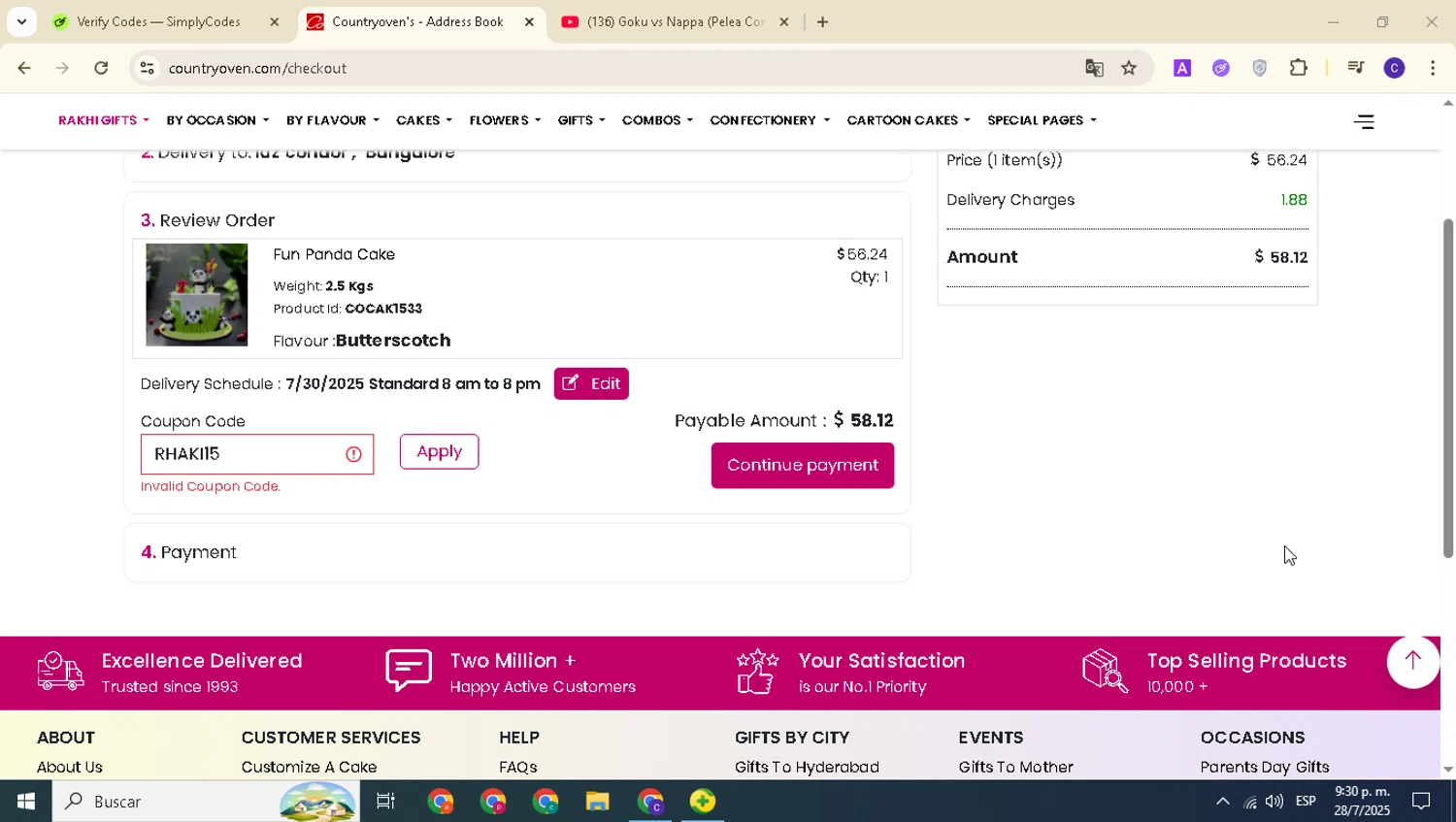1456x822 pixels.
Task: Expand the Cartoon Cakes dropdown
Action: (x=909, y=120)
